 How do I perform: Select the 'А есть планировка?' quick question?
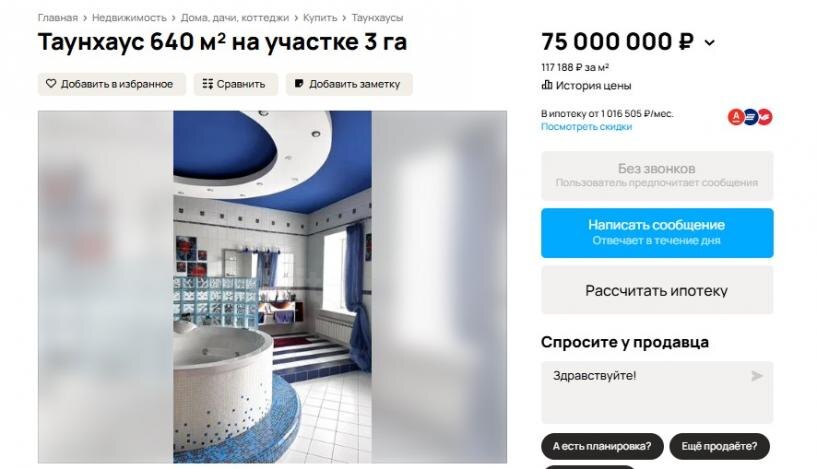tap(602, 447)
